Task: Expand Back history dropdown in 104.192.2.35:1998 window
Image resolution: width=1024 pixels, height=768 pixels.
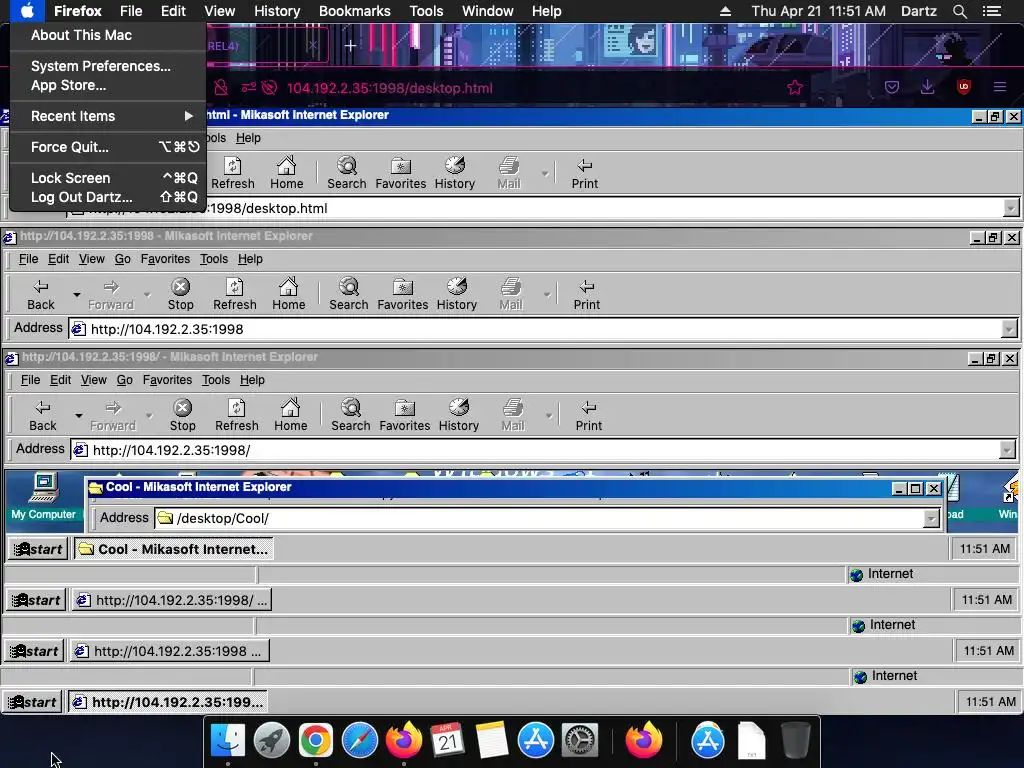Action: (x=76, y=295)
